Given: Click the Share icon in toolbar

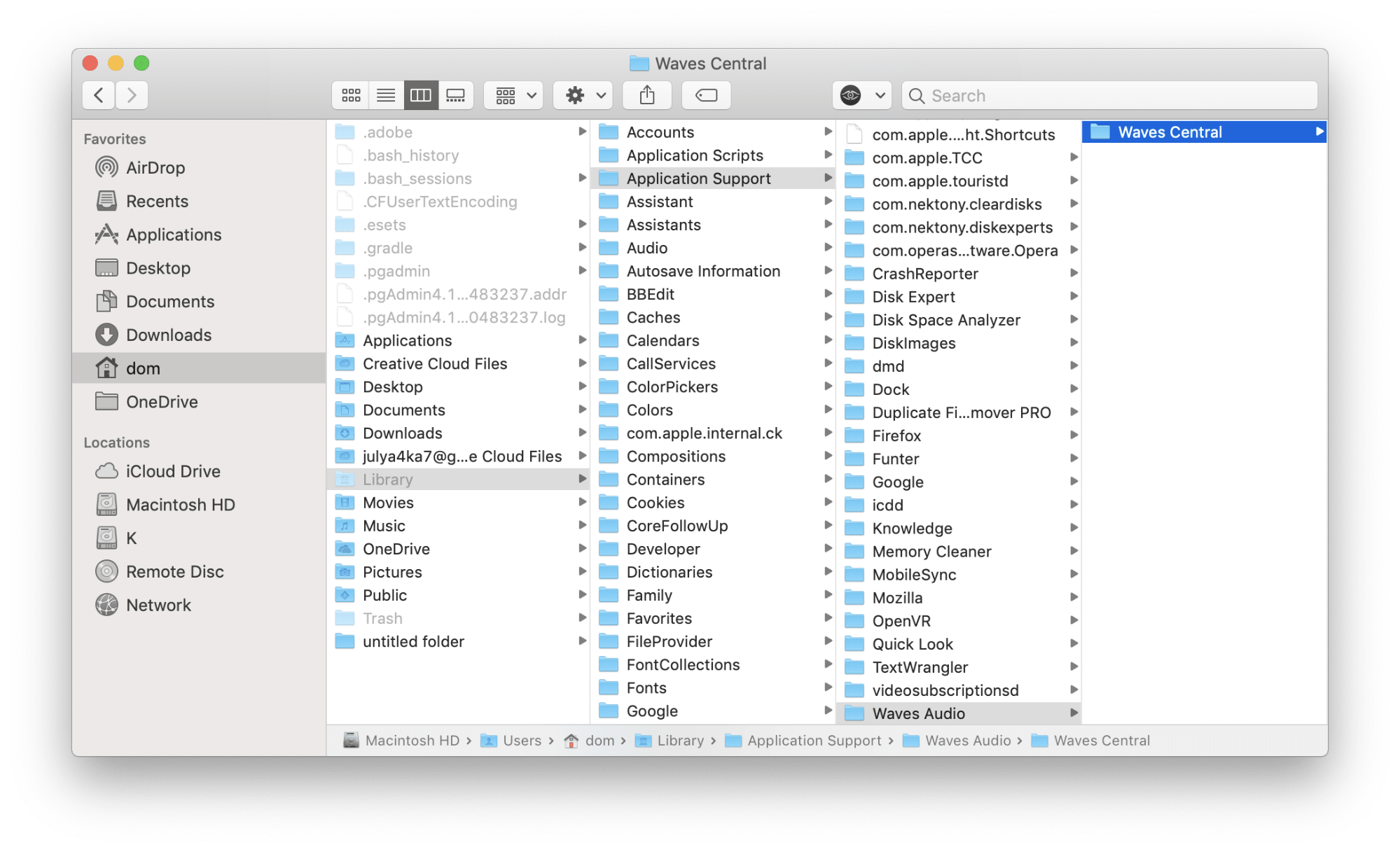Looking at the screenshot, I should 647,95.
